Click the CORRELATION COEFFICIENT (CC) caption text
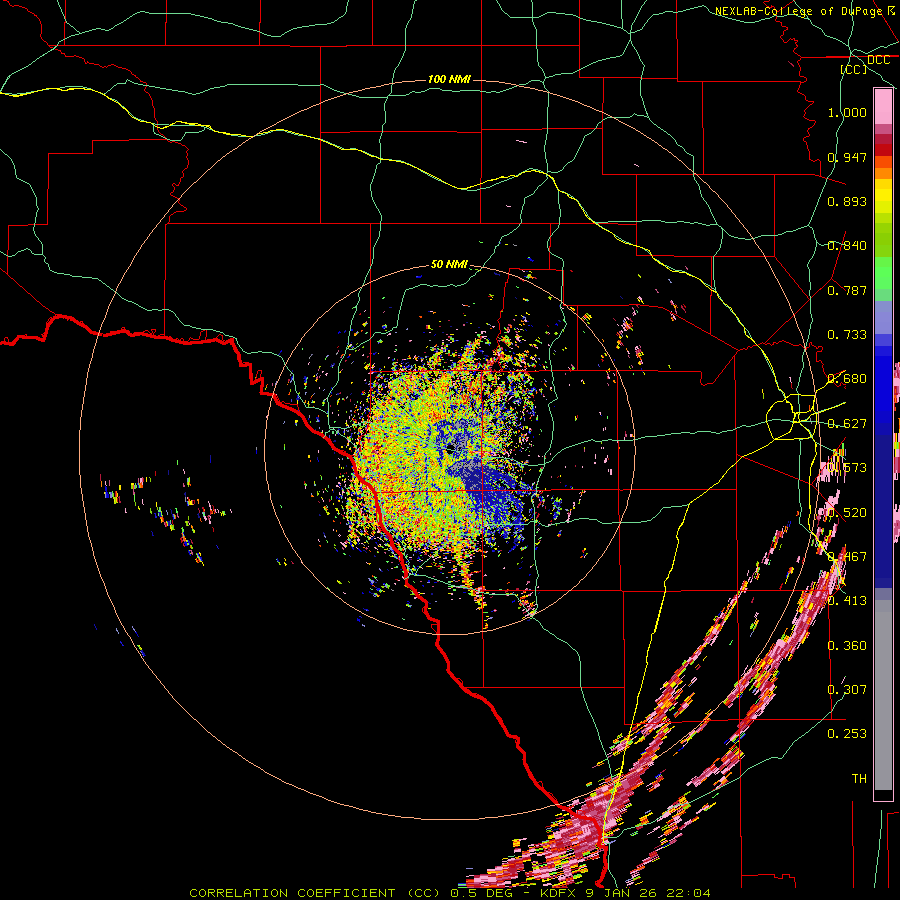Screen dimensions: 900x900 coord(315,893)
